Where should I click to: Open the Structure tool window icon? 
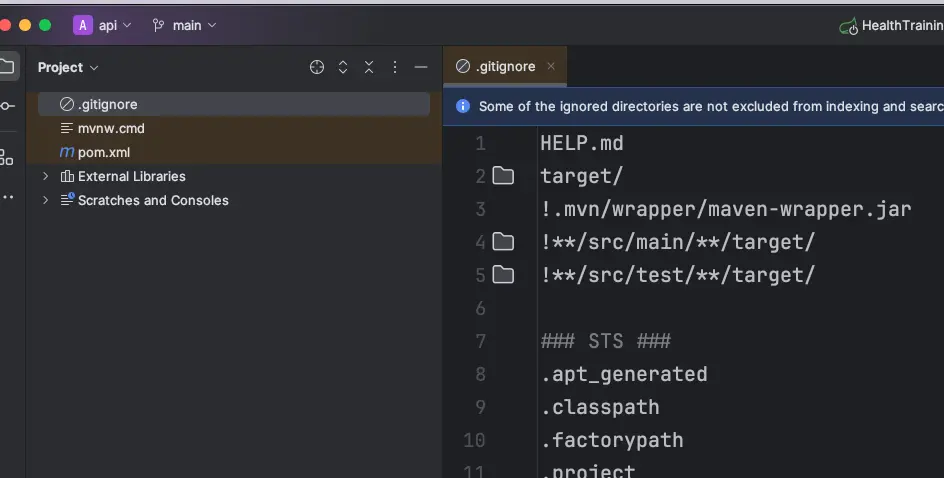(x=7, y=156)
